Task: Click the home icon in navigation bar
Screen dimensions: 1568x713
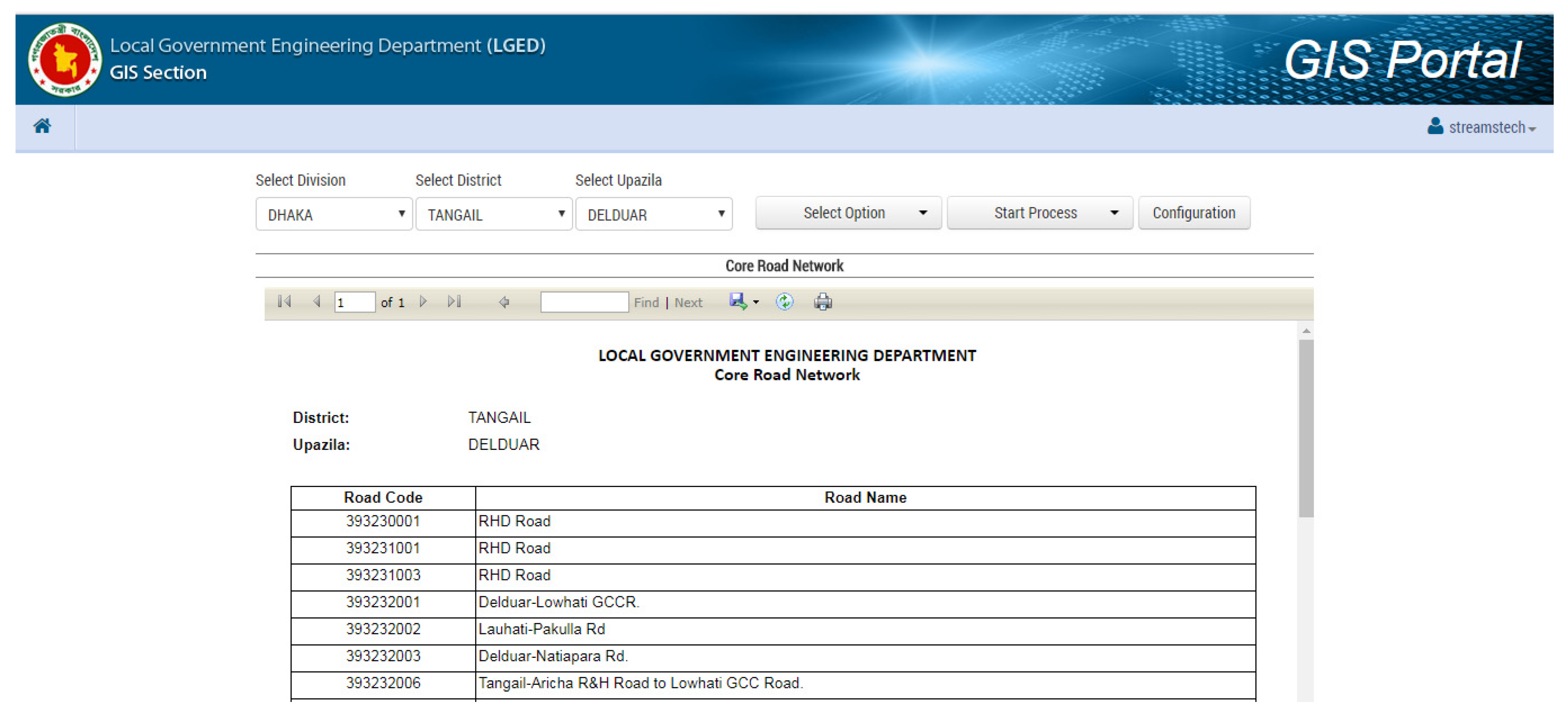Action: [42, 126]
